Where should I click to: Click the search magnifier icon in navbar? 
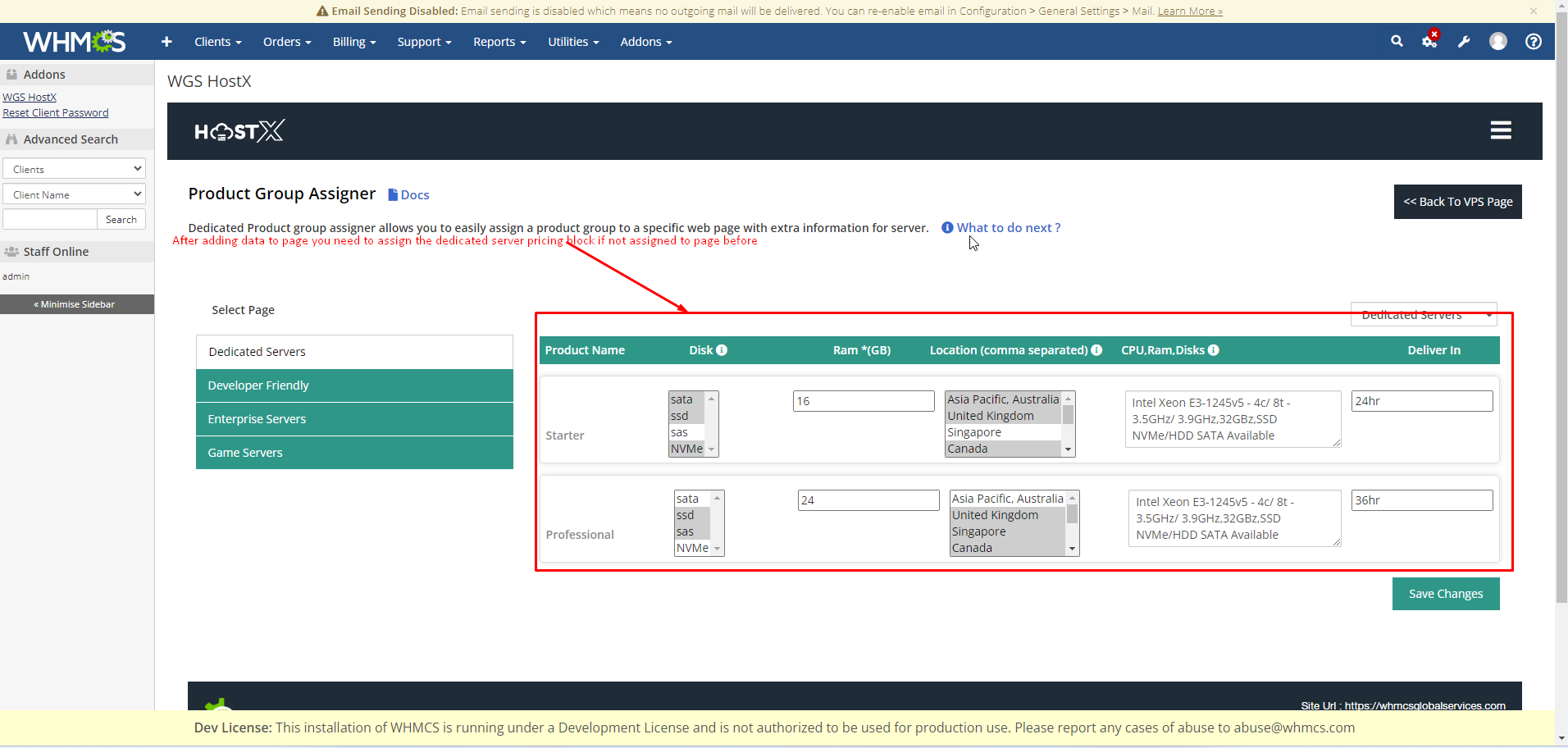click(1397, 41)
